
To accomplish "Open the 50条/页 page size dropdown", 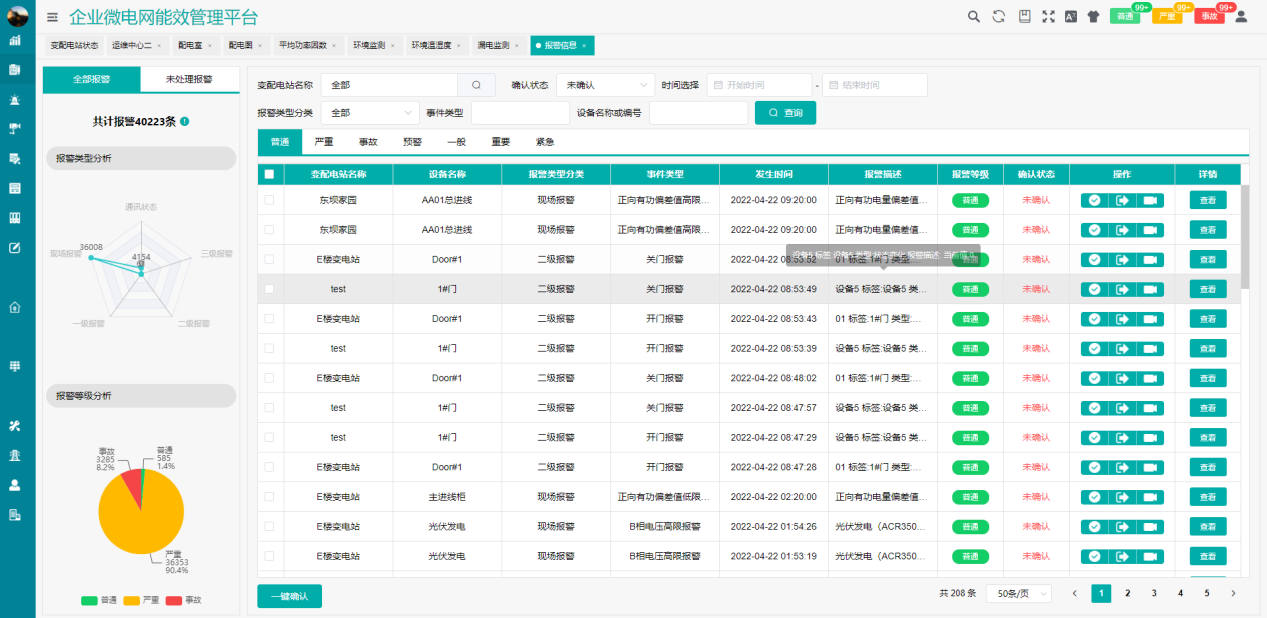I will point(1018,593).
